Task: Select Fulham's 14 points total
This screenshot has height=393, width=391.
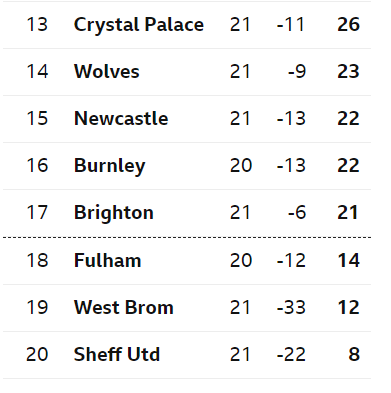Action: click(x=348, y=260)
